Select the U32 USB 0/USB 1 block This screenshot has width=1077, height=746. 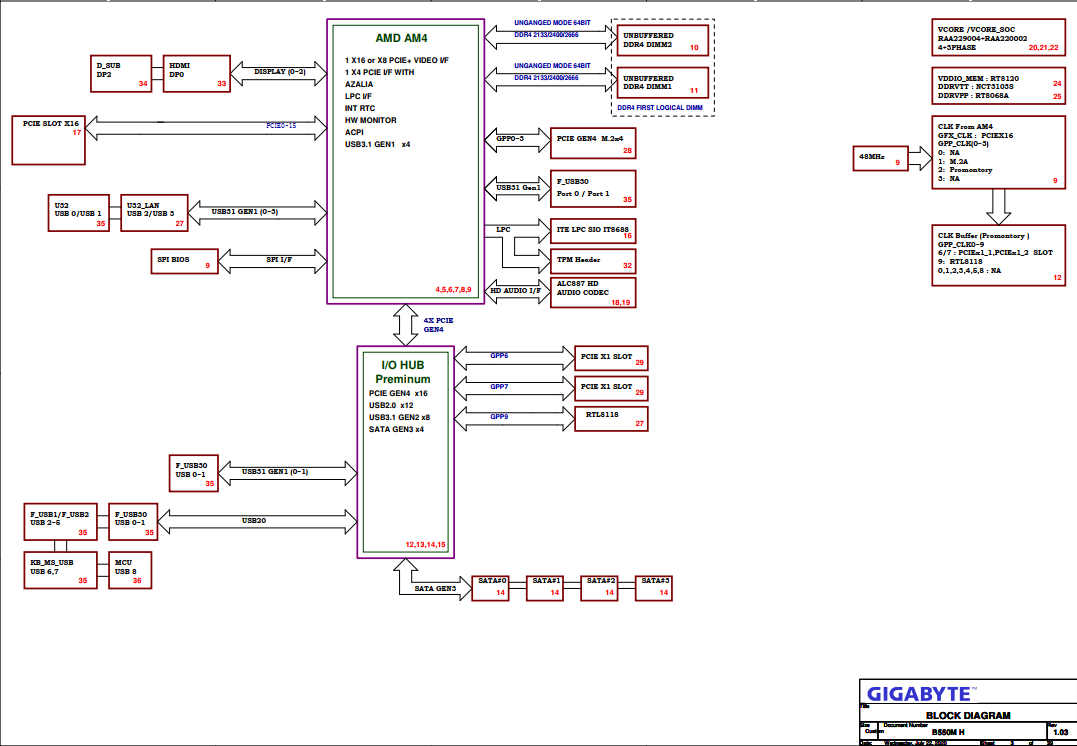pyautogui.click(x=78, y=213)
